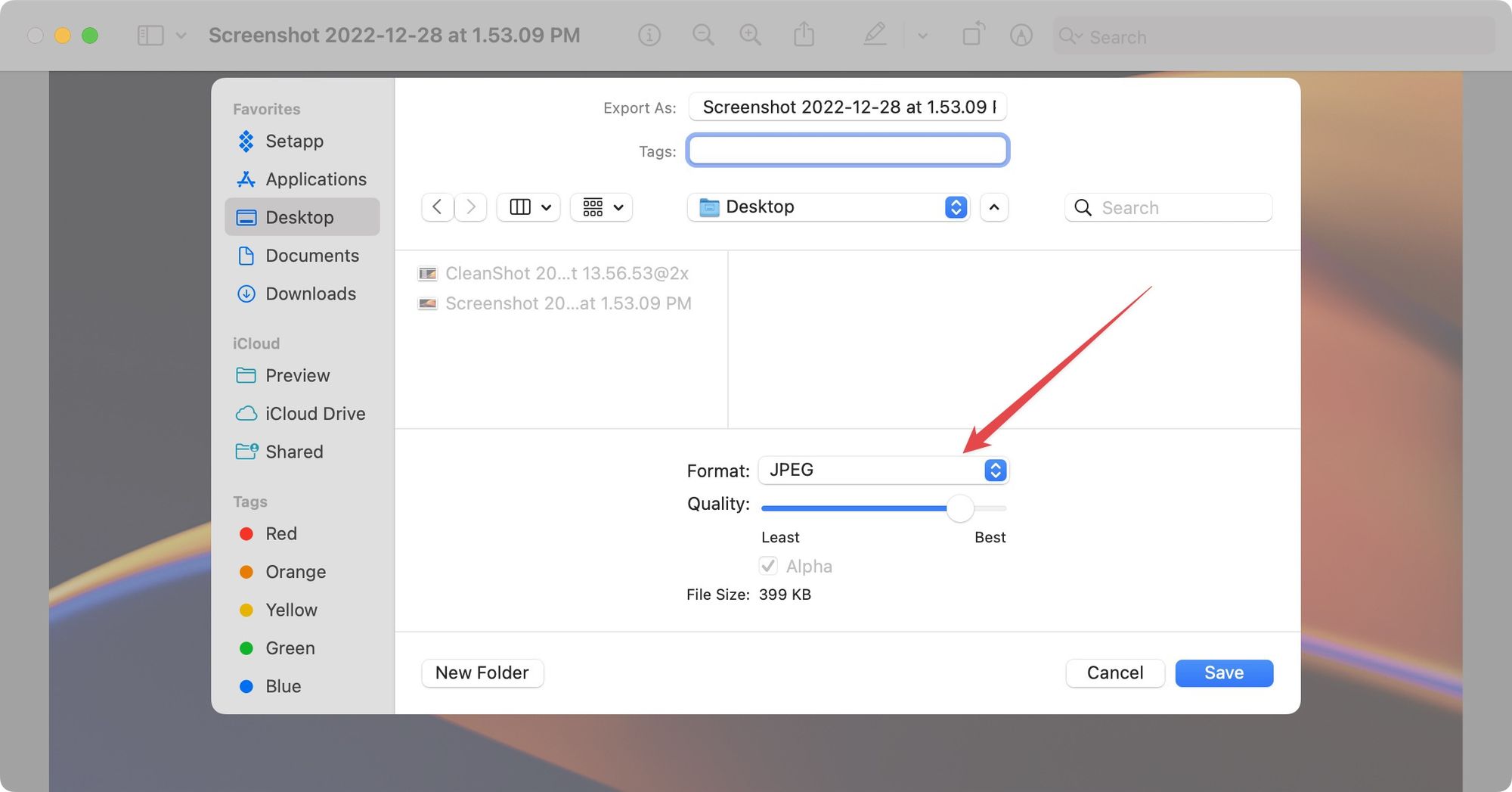Open the Markup pencil tool
The image size is (1512, 792).
[875, 36]
